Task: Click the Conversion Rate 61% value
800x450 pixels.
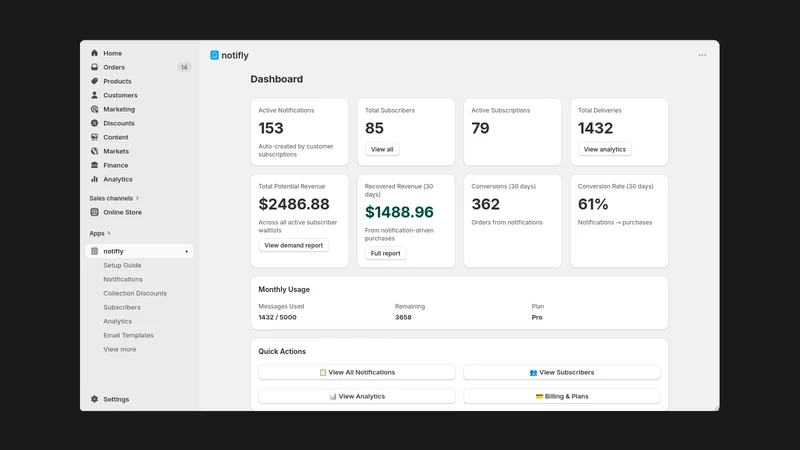Action: (x=593, y=204)
